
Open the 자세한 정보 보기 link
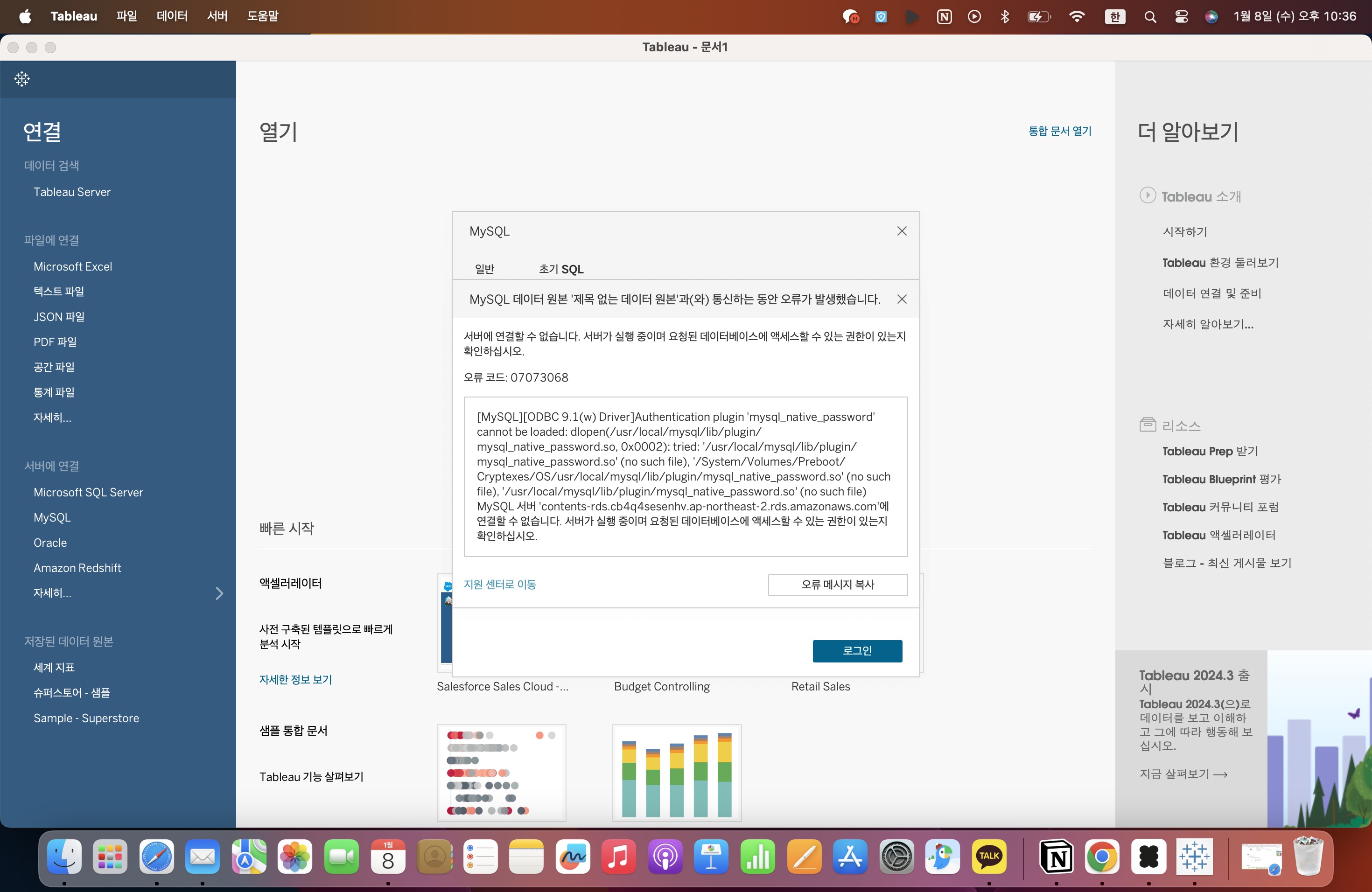click(295, 679)
